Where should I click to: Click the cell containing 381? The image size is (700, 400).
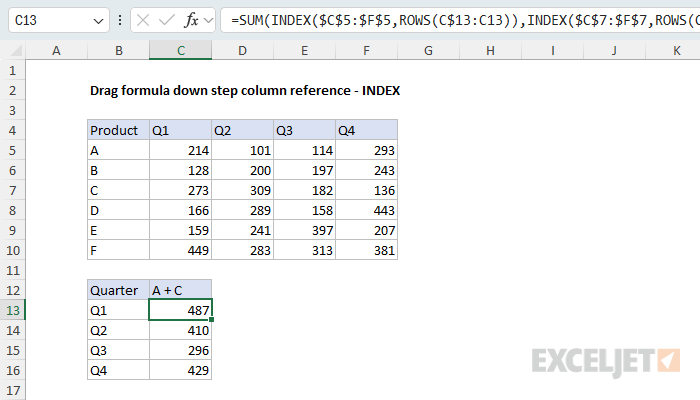[x=367, y=250]
